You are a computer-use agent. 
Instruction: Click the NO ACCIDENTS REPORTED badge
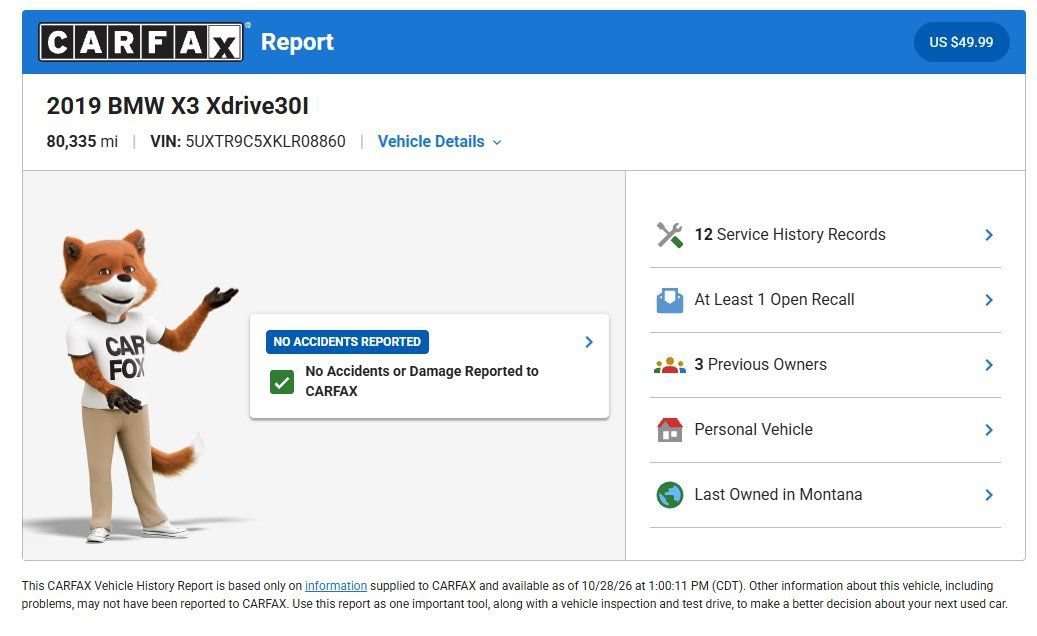(x=347, y=342)
